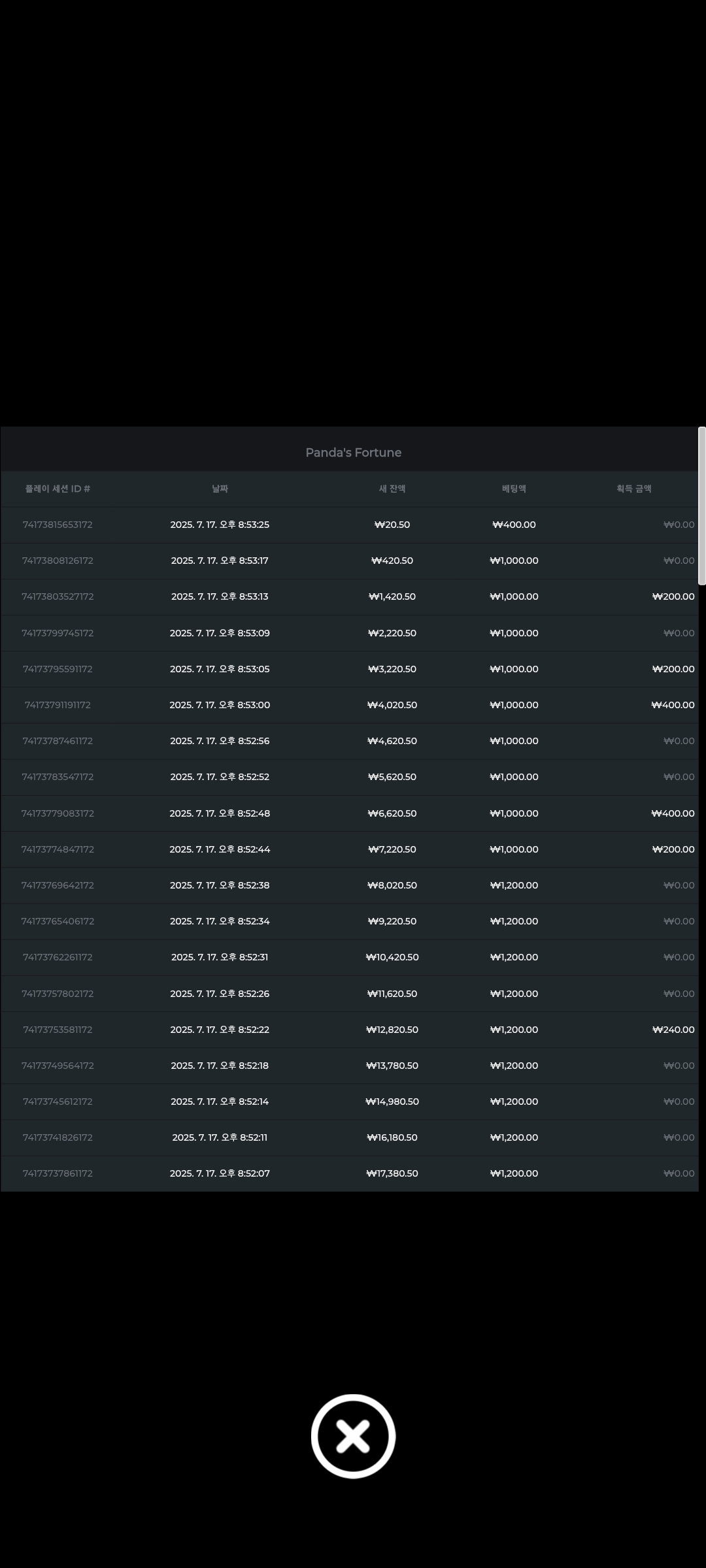Open session ID 74173808126172
706x1568 pixels.
58,561
